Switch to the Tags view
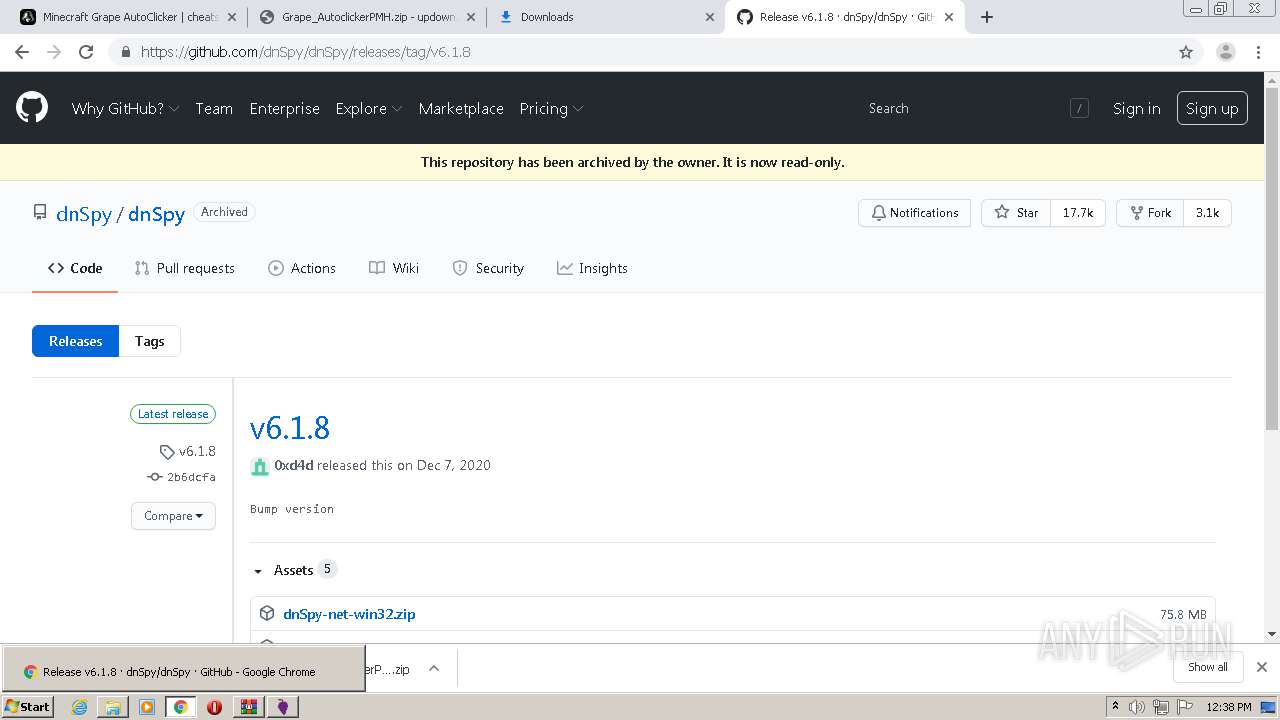 pos(150,341)
